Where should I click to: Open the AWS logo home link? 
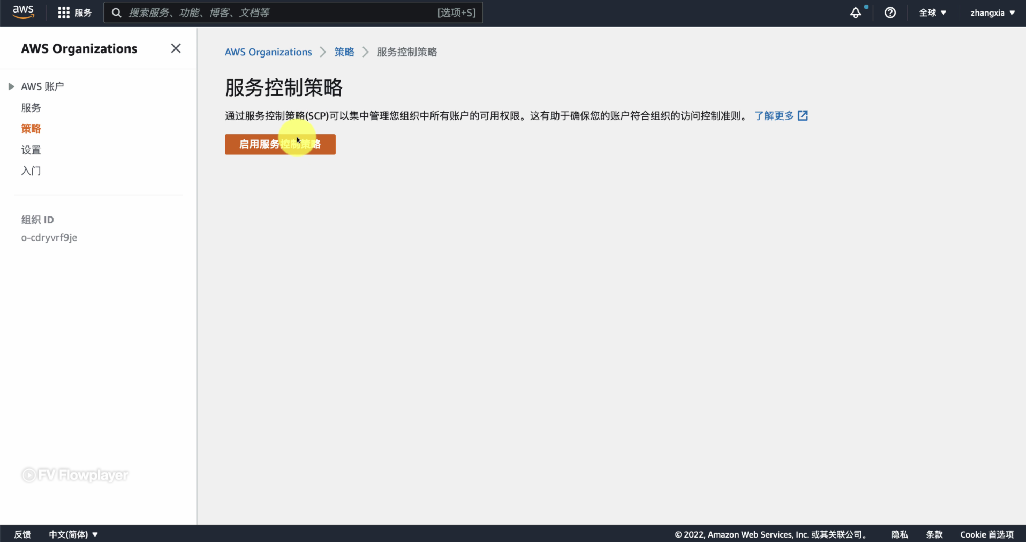tap(23, 12)
